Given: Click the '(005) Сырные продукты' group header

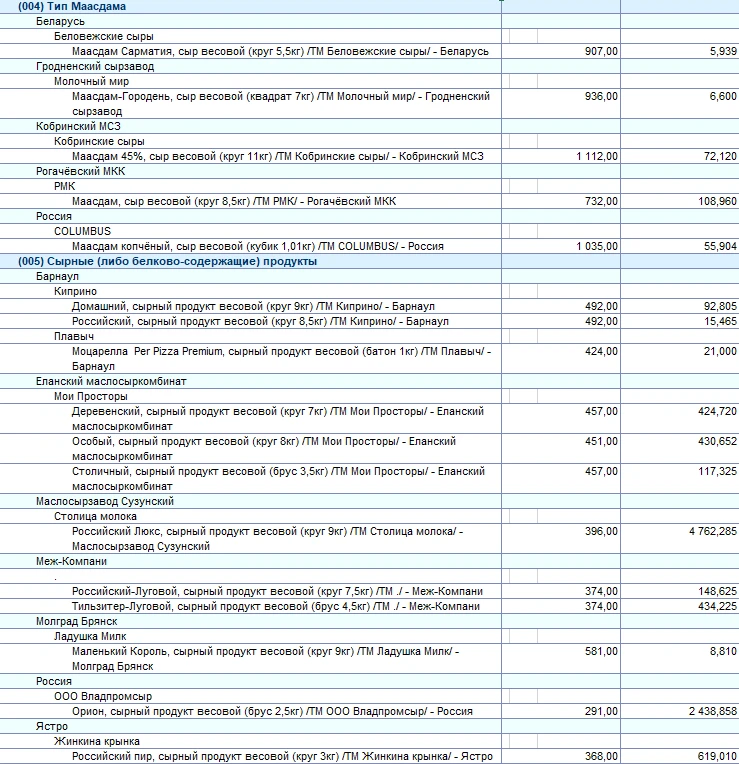Looking at the screenshot, I should (168, 261).
